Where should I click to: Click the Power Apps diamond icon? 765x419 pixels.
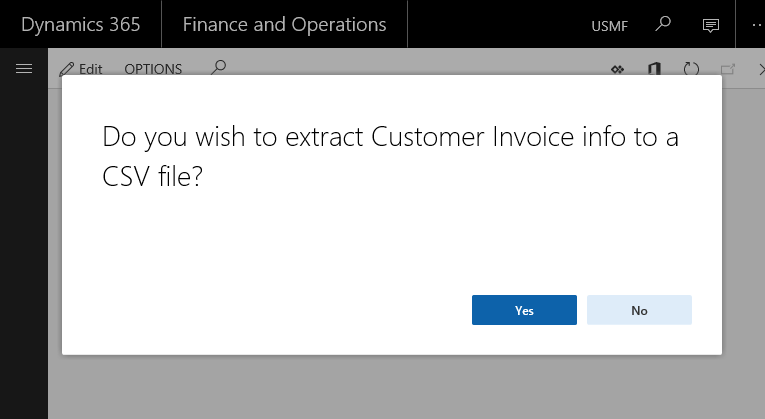point(618,69)
